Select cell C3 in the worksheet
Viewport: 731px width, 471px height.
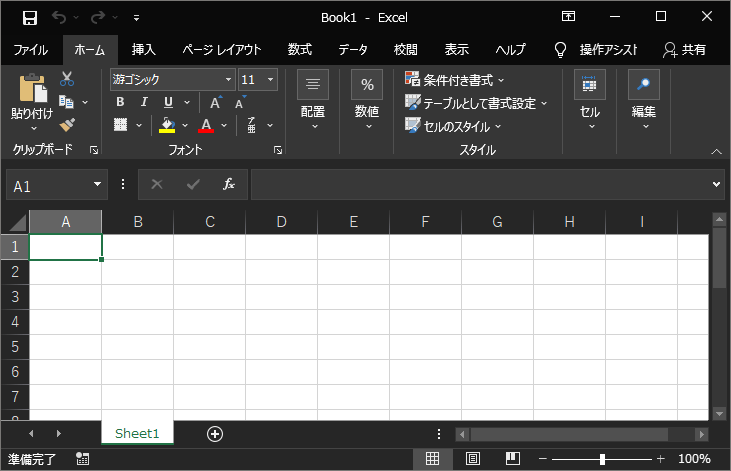pyautogui.click(x=210, y=297)
